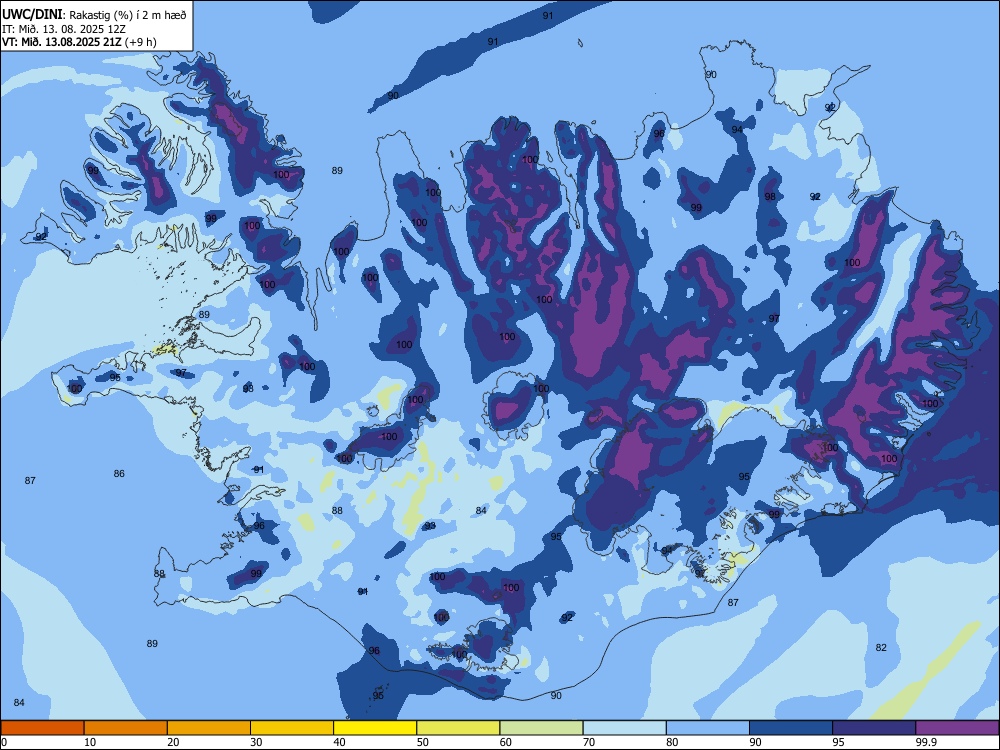Click the '30' tick label on legend

[256, 742]
